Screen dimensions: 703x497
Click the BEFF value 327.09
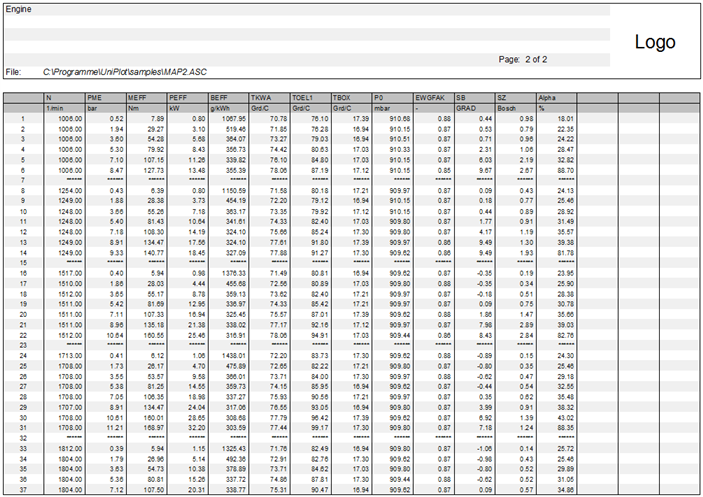(x=236, y=253)
